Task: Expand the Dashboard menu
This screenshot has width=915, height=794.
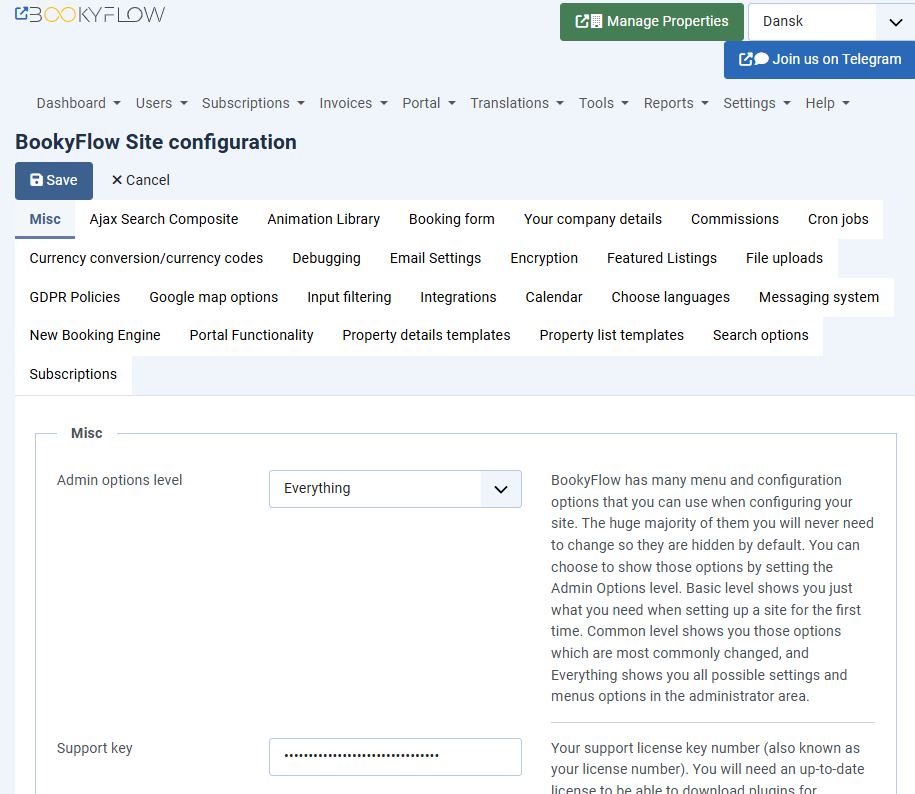Action: coord(78,103)
